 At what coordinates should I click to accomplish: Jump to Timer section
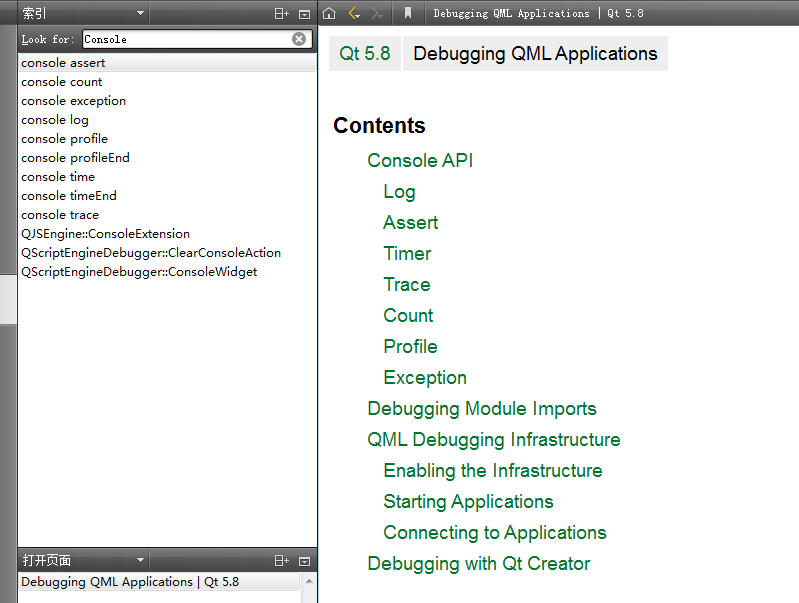(407, 254)
